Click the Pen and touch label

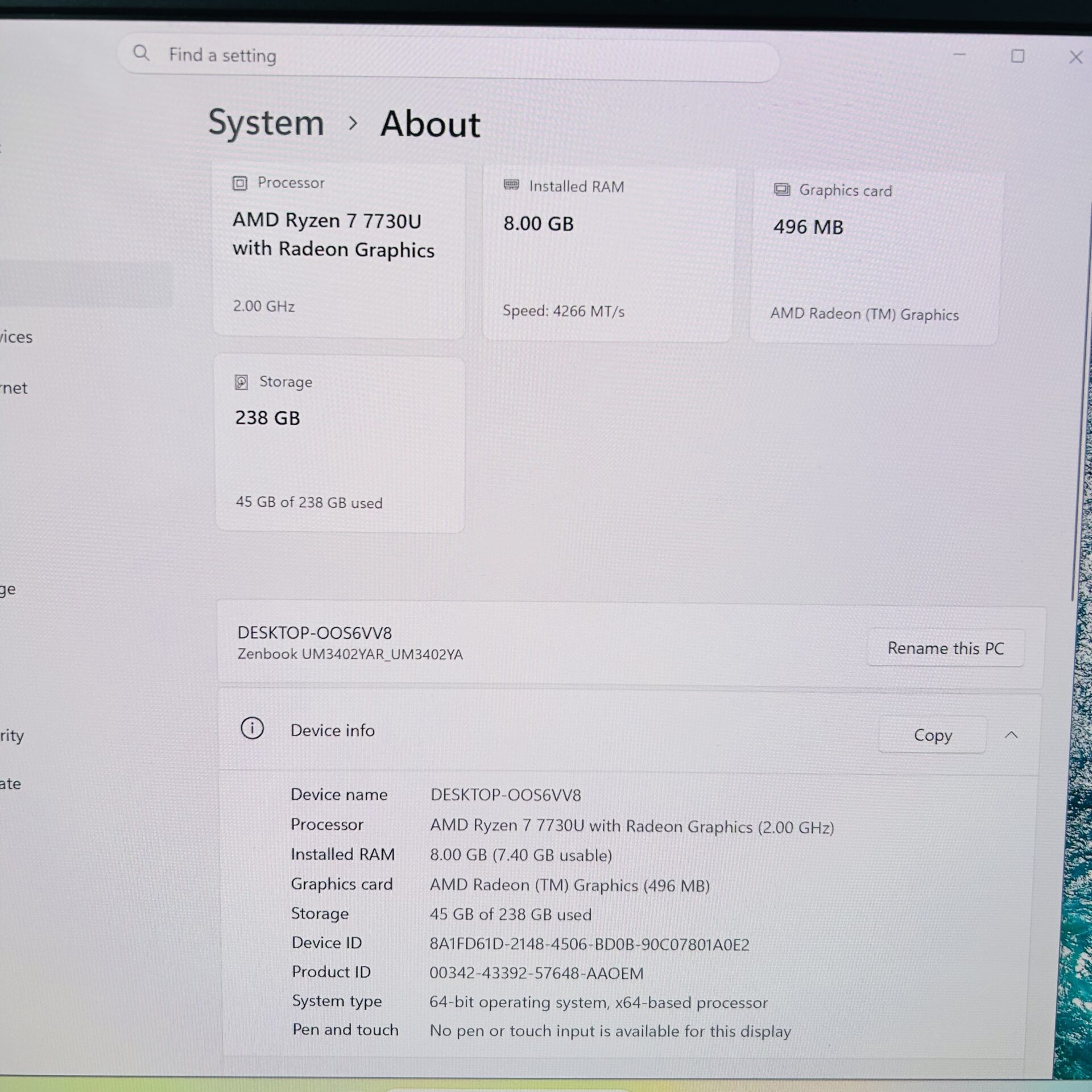coord(345,1029)
